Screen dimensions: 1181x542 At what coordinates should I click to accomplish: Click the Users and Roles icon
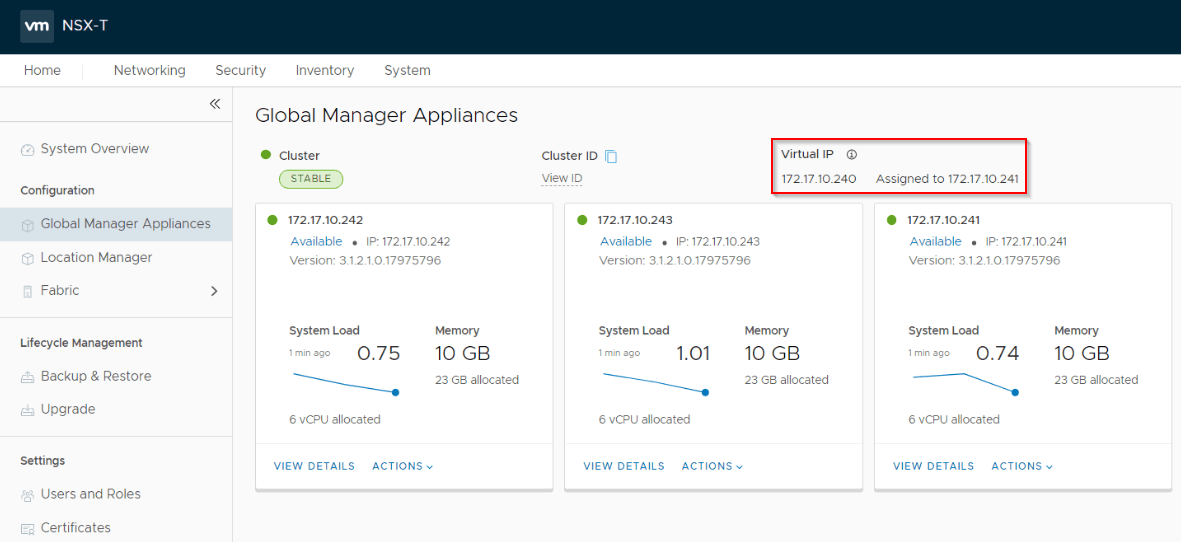point(27,495)
